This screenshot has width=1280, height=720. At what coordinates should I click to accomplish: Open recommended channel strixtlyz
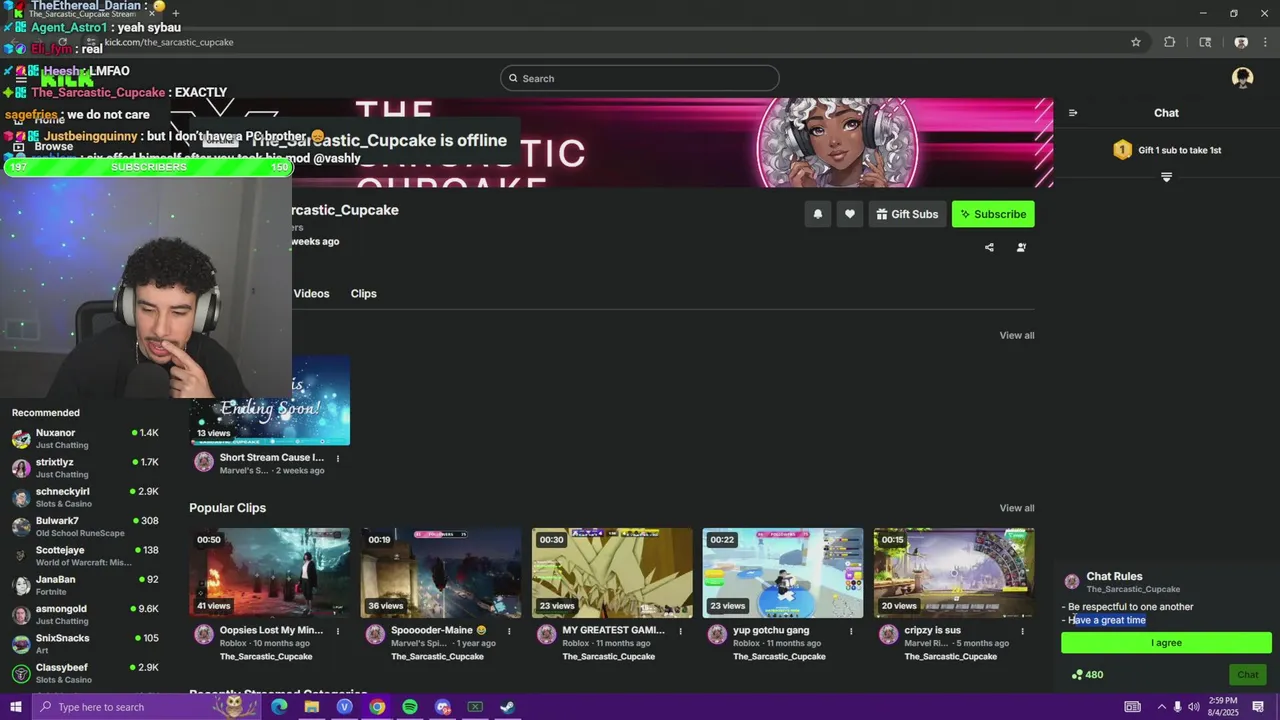coord(85,468)
